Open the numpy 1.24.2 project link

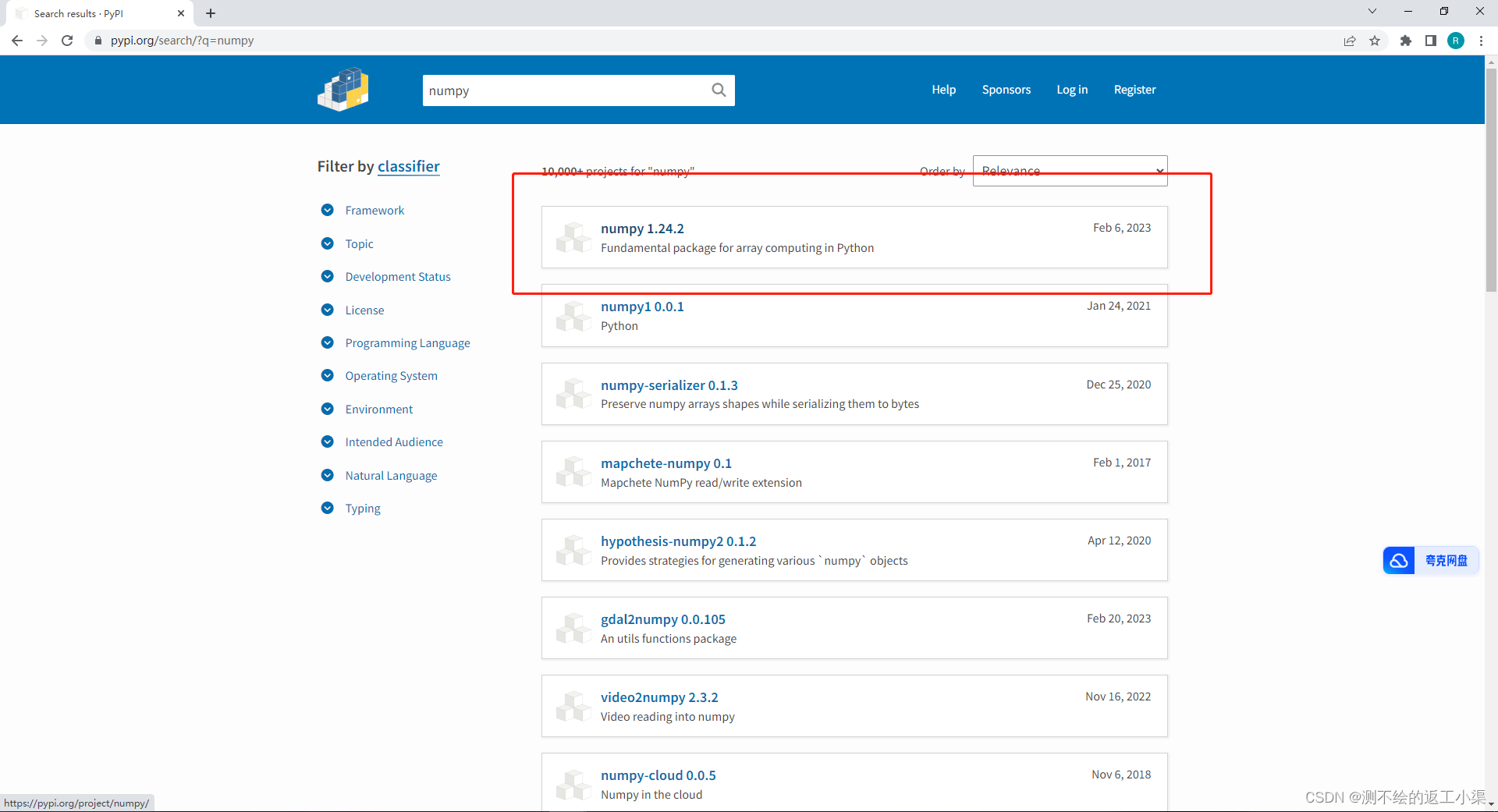pos(642,229)
